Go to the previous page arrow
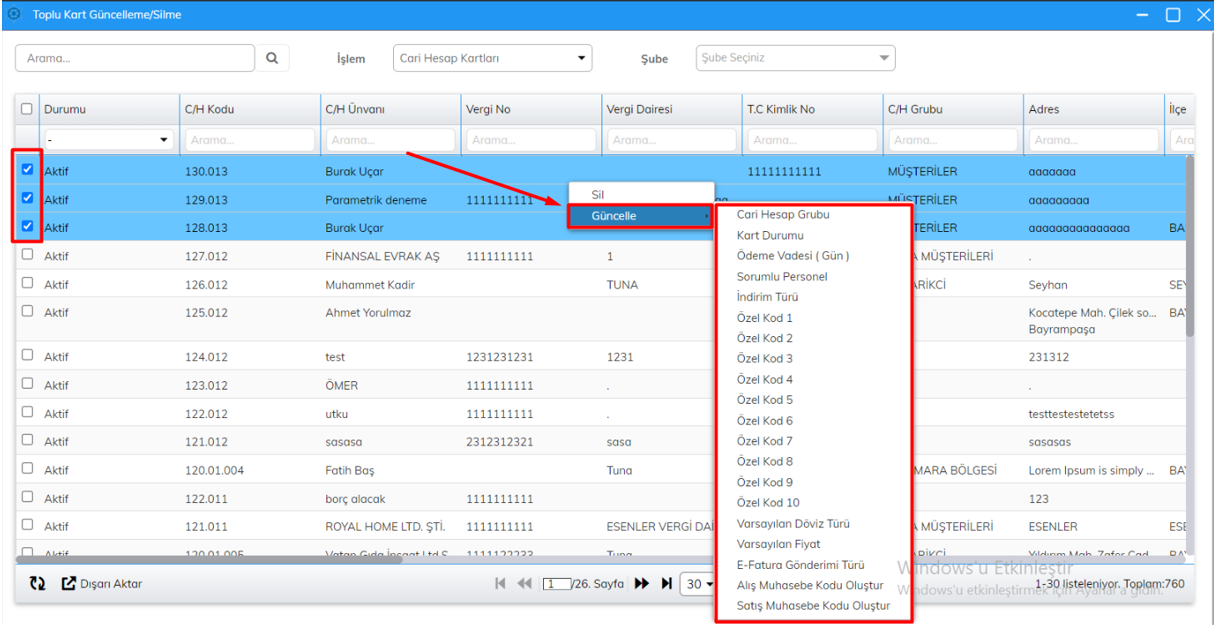 524,584
